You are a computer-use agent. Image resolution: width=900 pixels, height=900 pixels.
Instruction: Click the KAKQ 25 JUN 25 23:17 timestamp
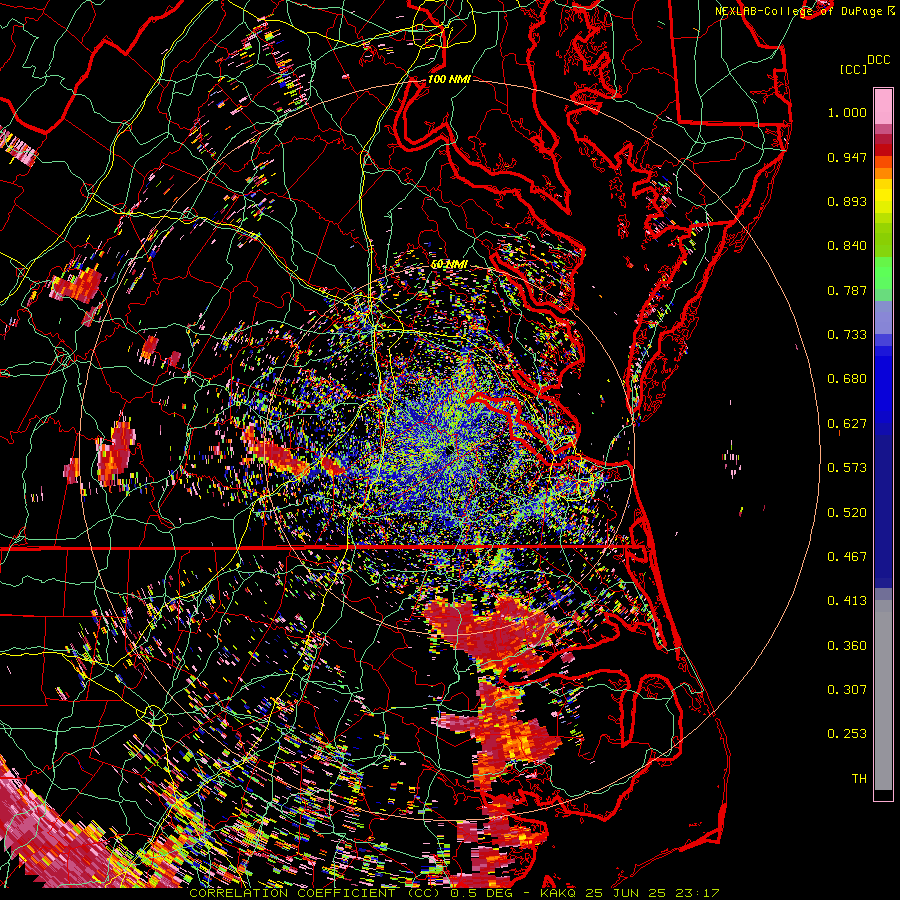pos(630,893)
